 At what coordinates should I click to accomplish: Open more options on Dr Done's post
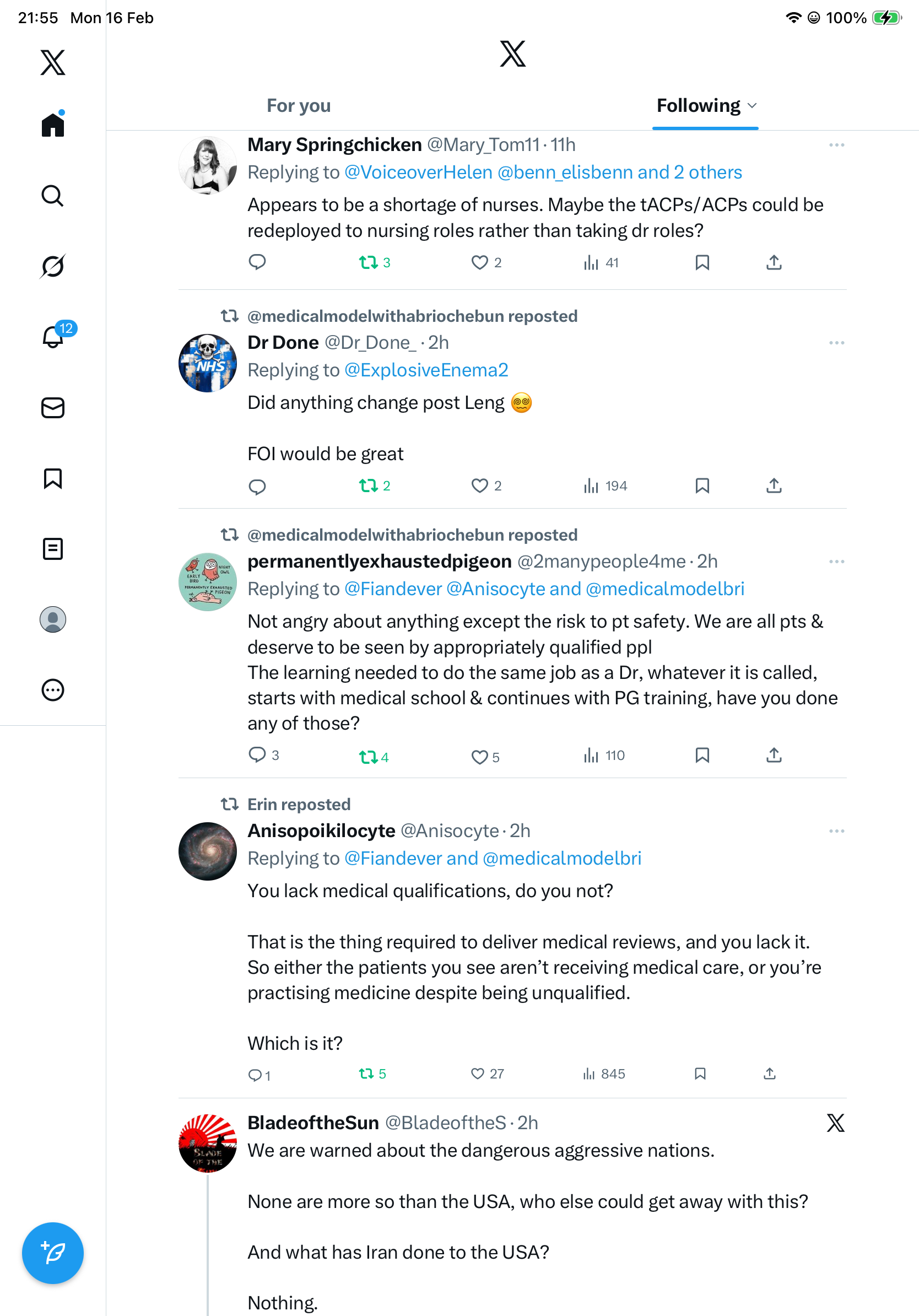point(836,343)
